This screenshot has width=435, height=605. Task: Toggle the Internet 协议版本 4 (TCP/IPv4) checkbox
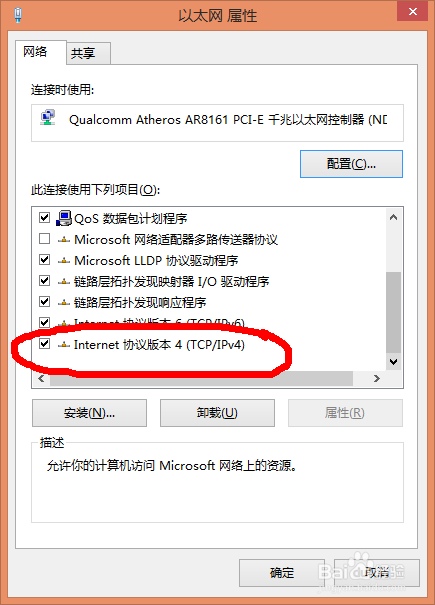(45, 343)
